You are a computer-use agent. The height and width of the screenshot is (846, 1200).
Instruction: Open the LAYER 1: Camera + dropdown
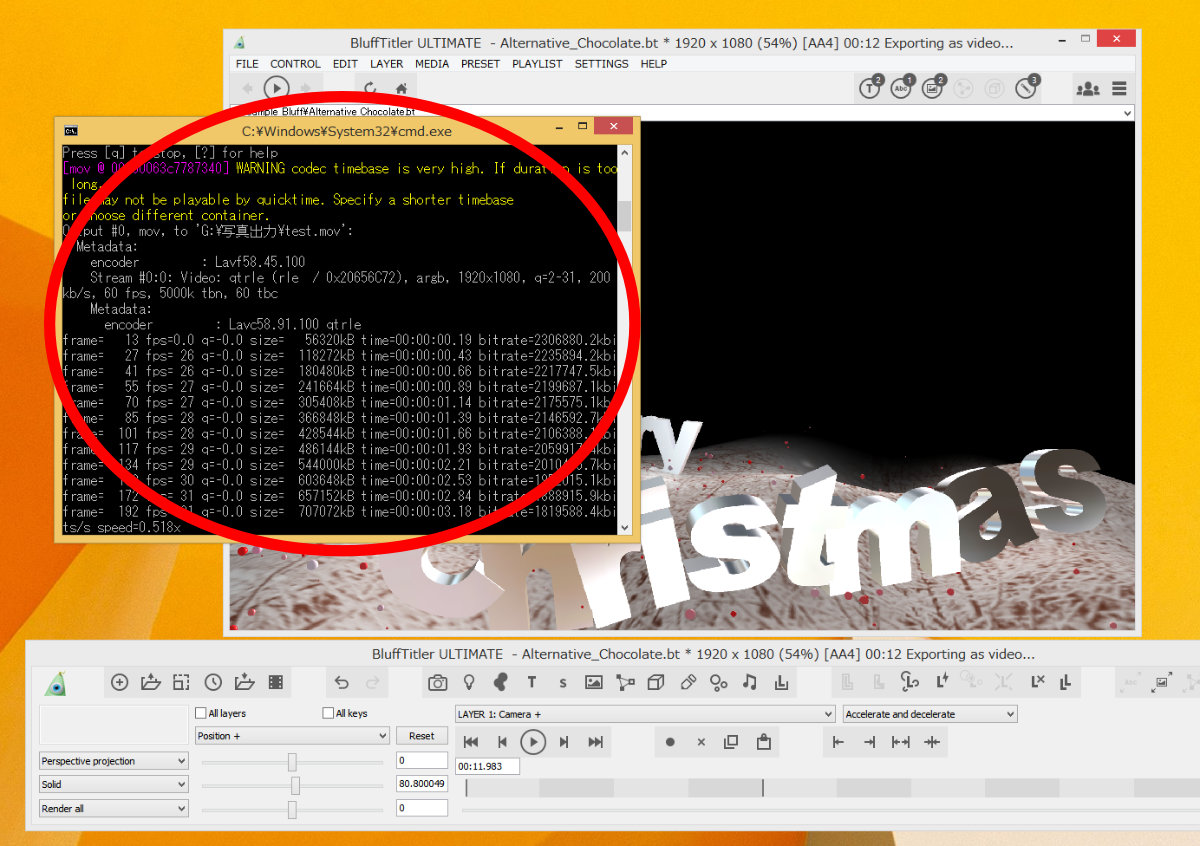click(x=644, y=714)
